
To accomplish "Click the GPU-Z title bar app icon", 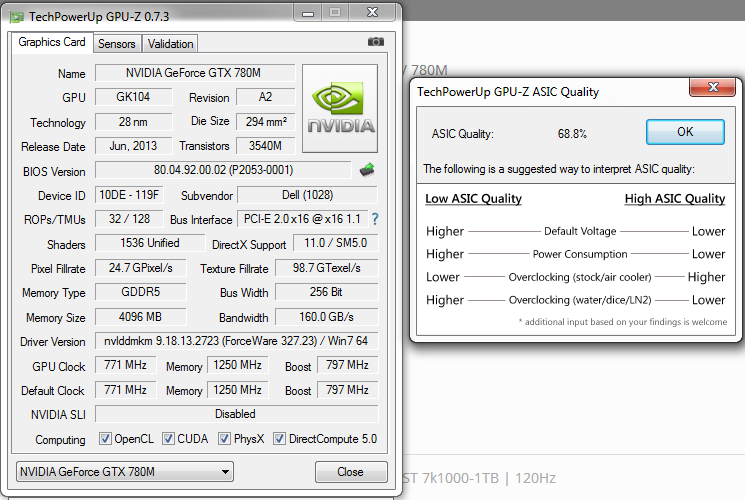I will tap(17, 17).
